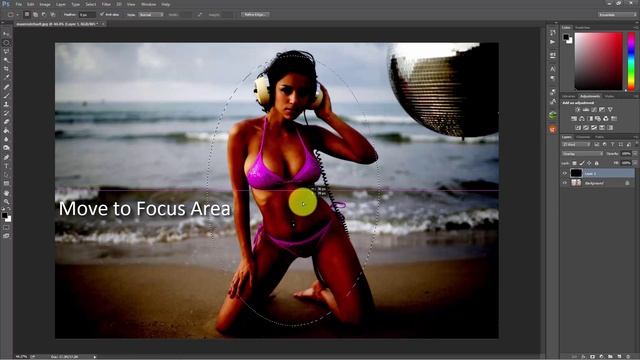Select the Quick Selection tool
The image size is (640, 360).
coord(6,60)
